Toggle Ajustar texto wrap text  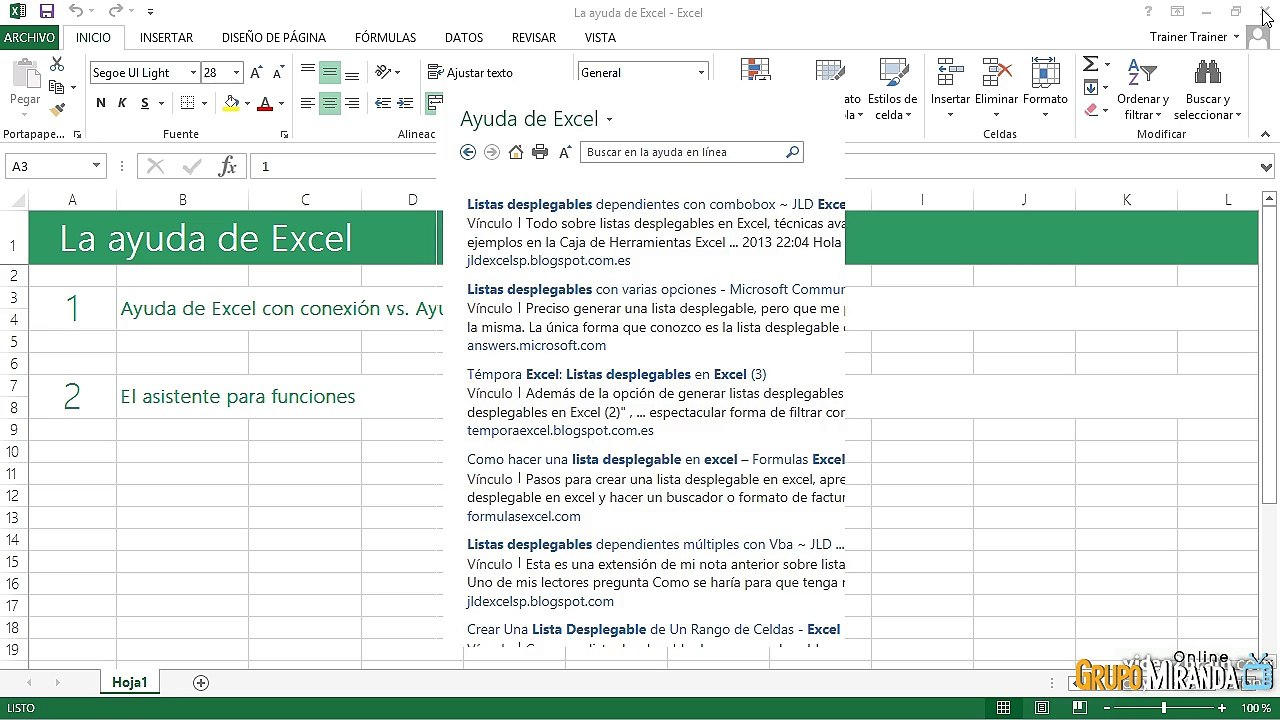[x=470, y=72]
